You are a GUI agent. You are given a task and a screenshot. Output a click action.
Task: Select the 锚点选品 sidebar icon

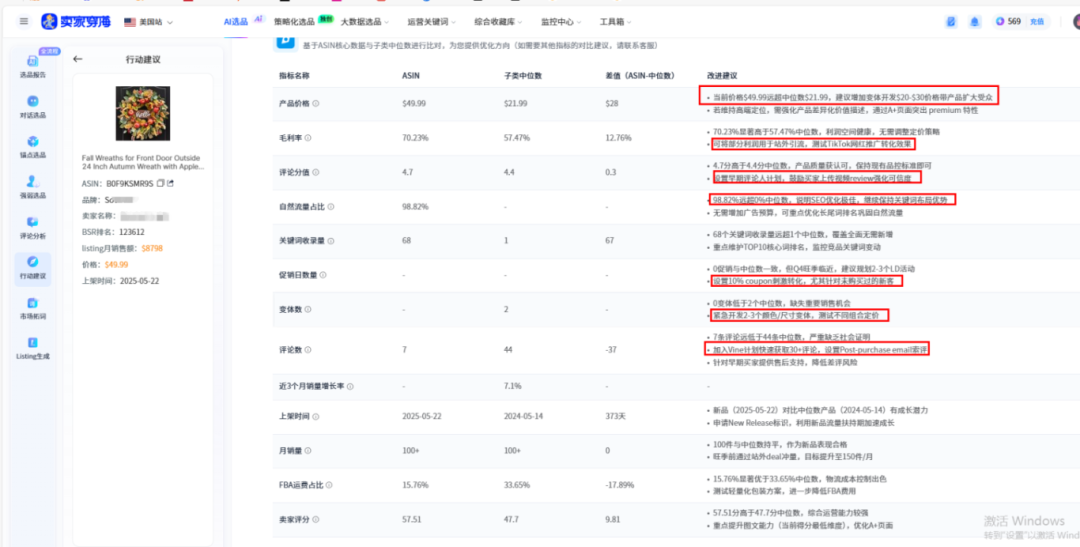[x=32, y=146]
